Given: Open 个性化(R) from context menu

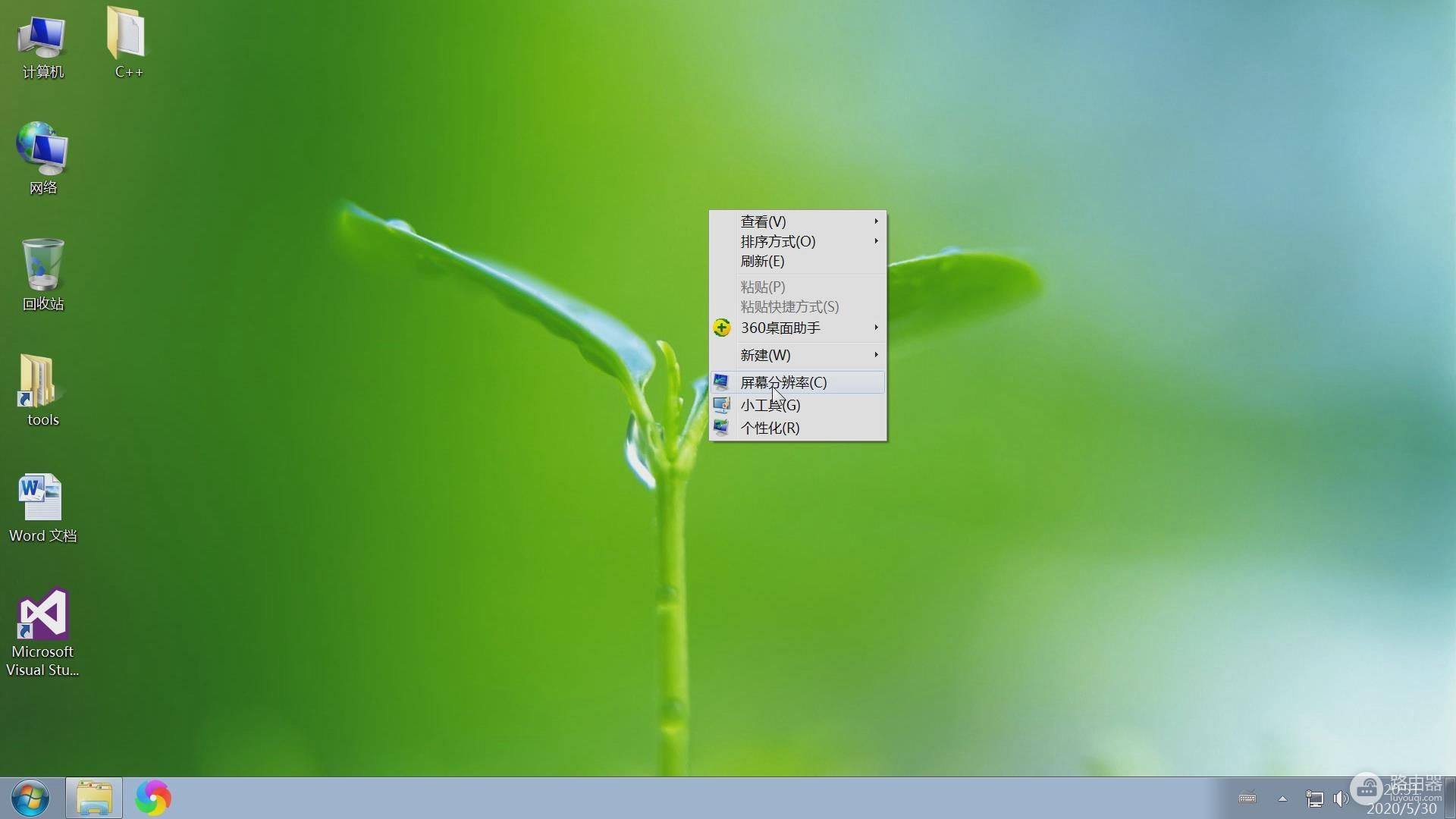Looking at the screenshot, I should coord(770,428).
